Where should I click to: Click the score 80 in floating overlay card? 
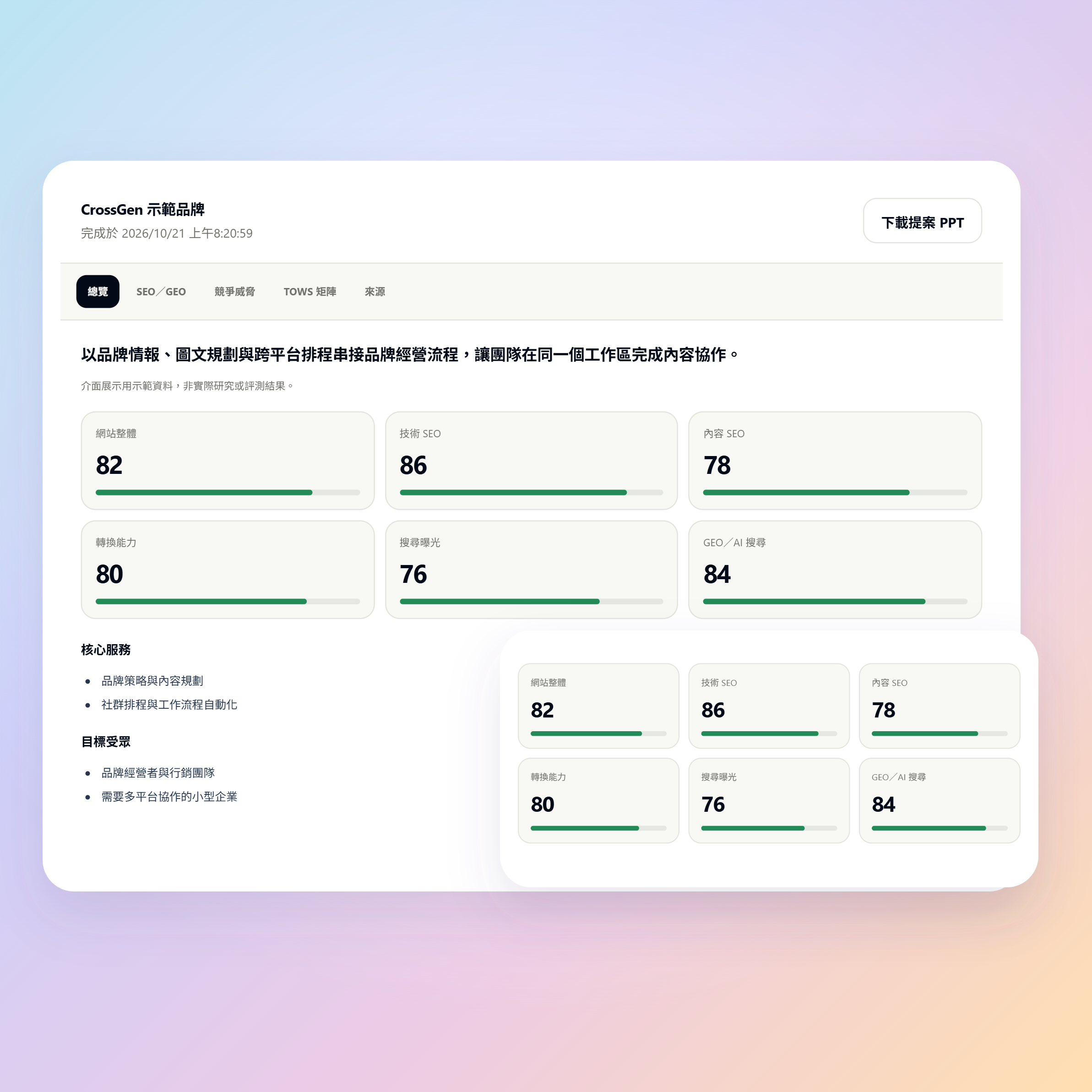[543, 804]
